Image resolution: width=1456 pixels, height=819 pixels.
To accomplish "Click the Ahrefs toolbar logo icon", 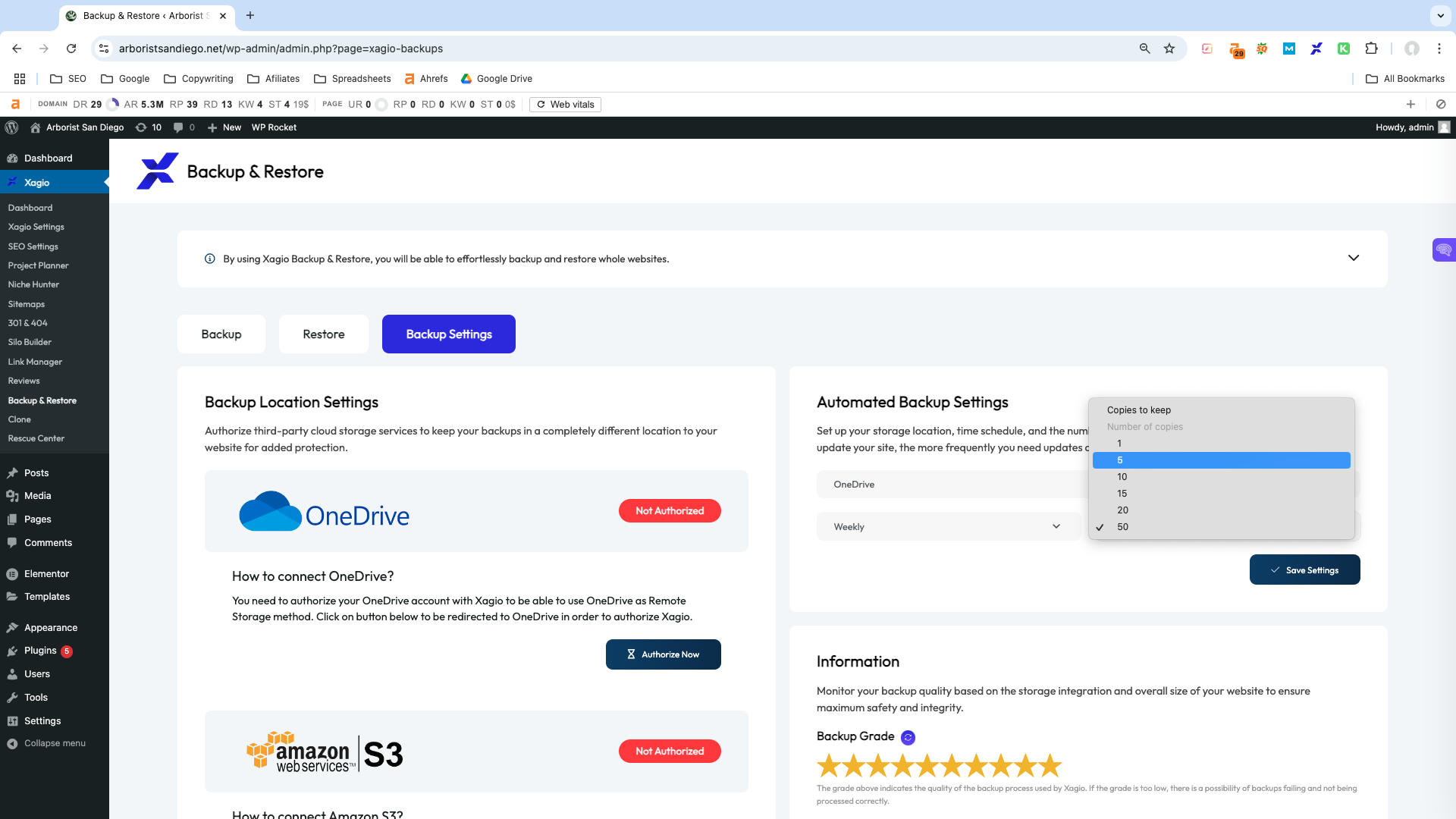I will (15, 105).
